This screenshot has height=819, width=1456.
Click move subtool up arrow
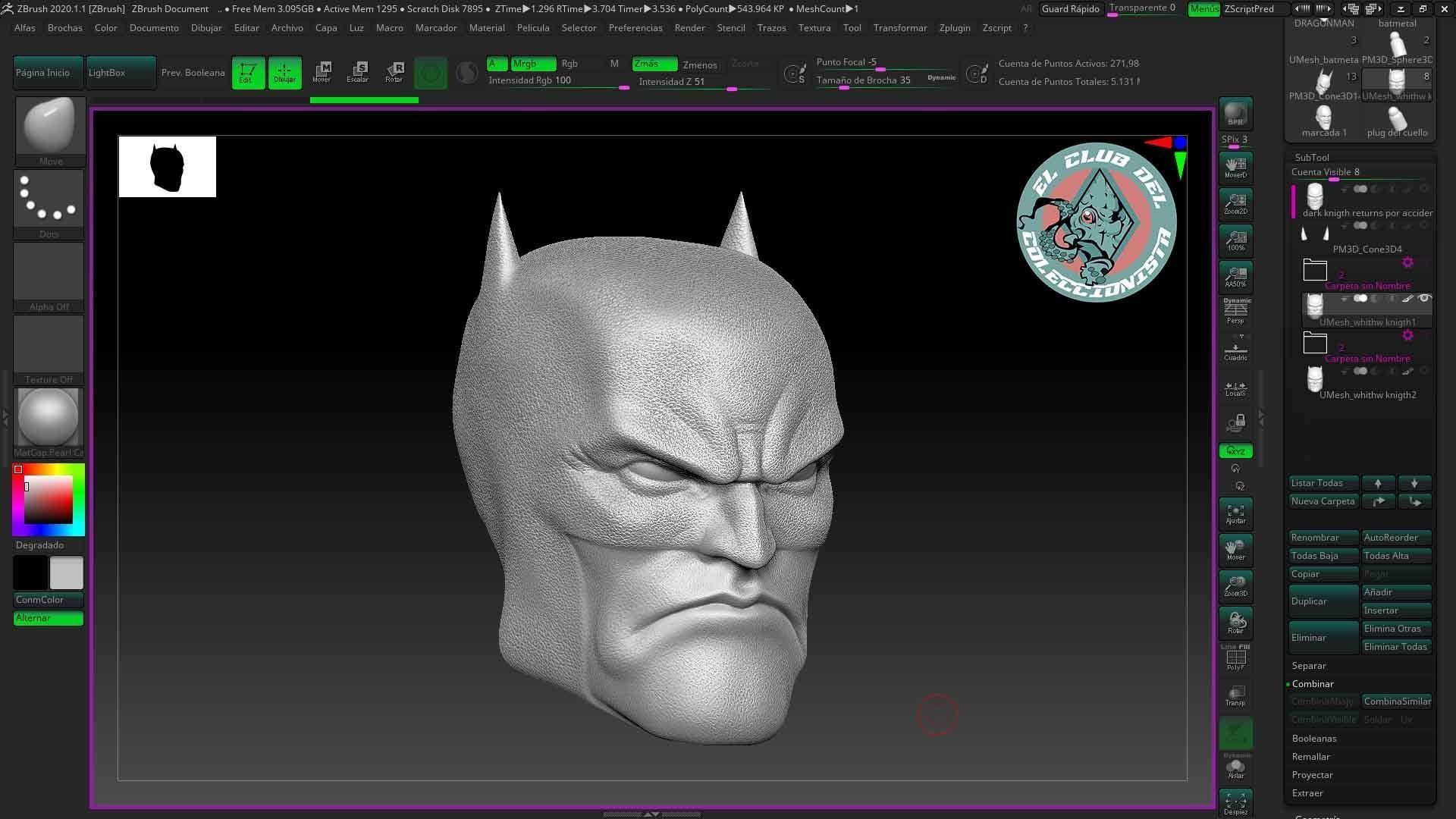pyautogui.click(x=1378, y=483)
